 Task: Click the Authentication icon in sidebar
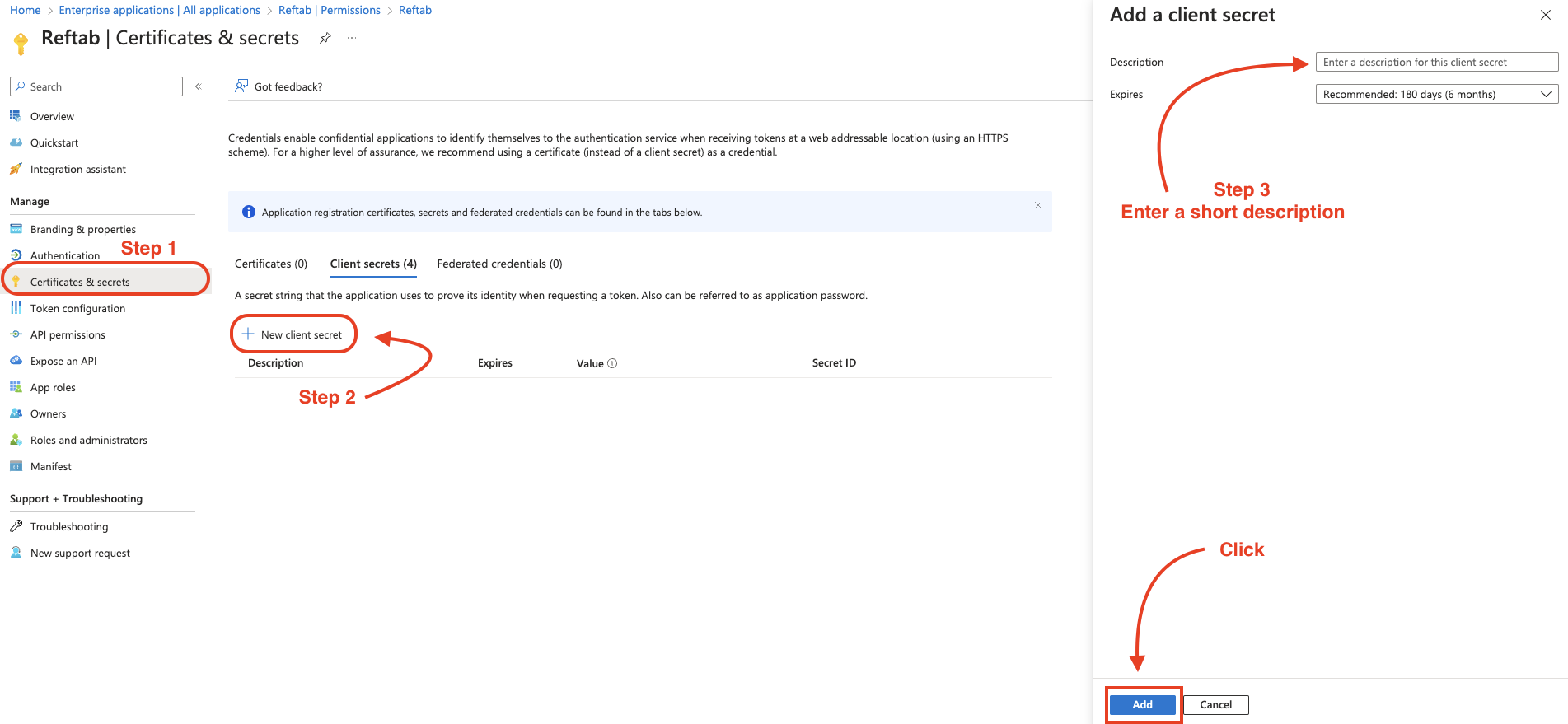(16, 255)
